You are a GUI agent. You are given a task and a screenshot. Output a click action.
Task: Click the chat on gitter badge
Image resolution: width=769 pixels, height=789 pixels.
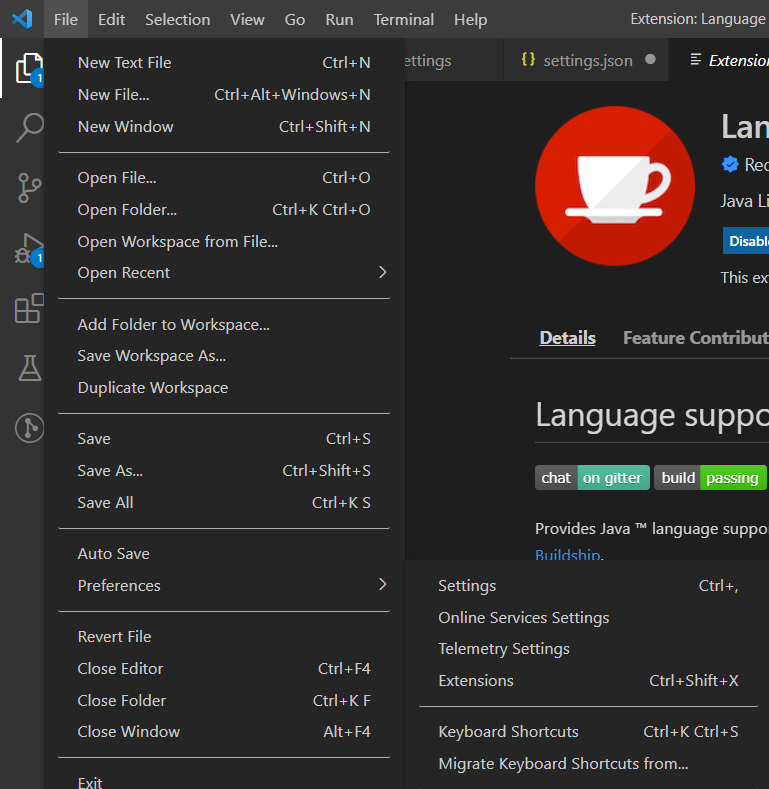pyautogui.click(x=592, y=478)
